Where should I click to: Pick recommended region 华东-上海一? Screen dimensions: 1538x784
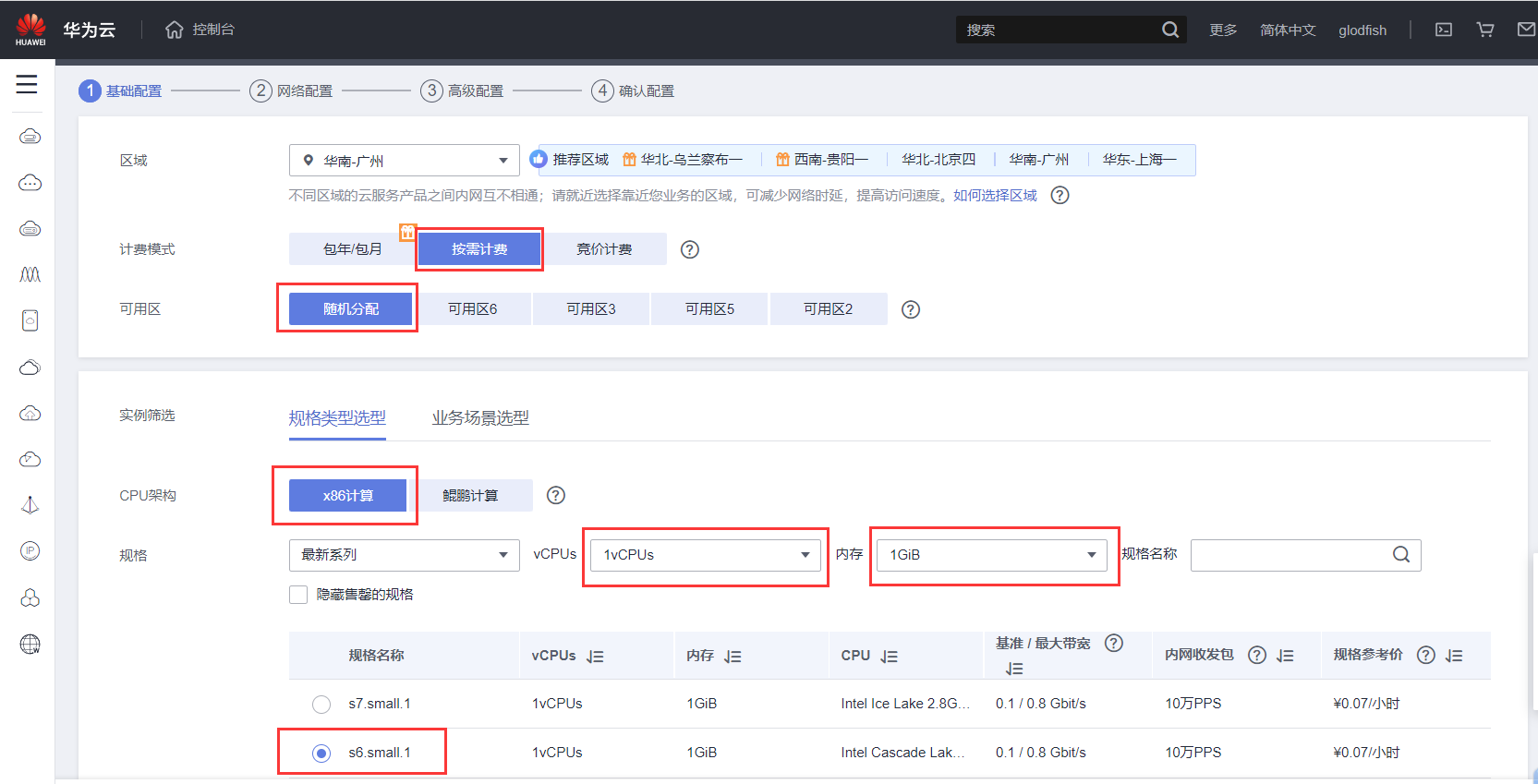pyautogui.click(x=1140, y=160)
